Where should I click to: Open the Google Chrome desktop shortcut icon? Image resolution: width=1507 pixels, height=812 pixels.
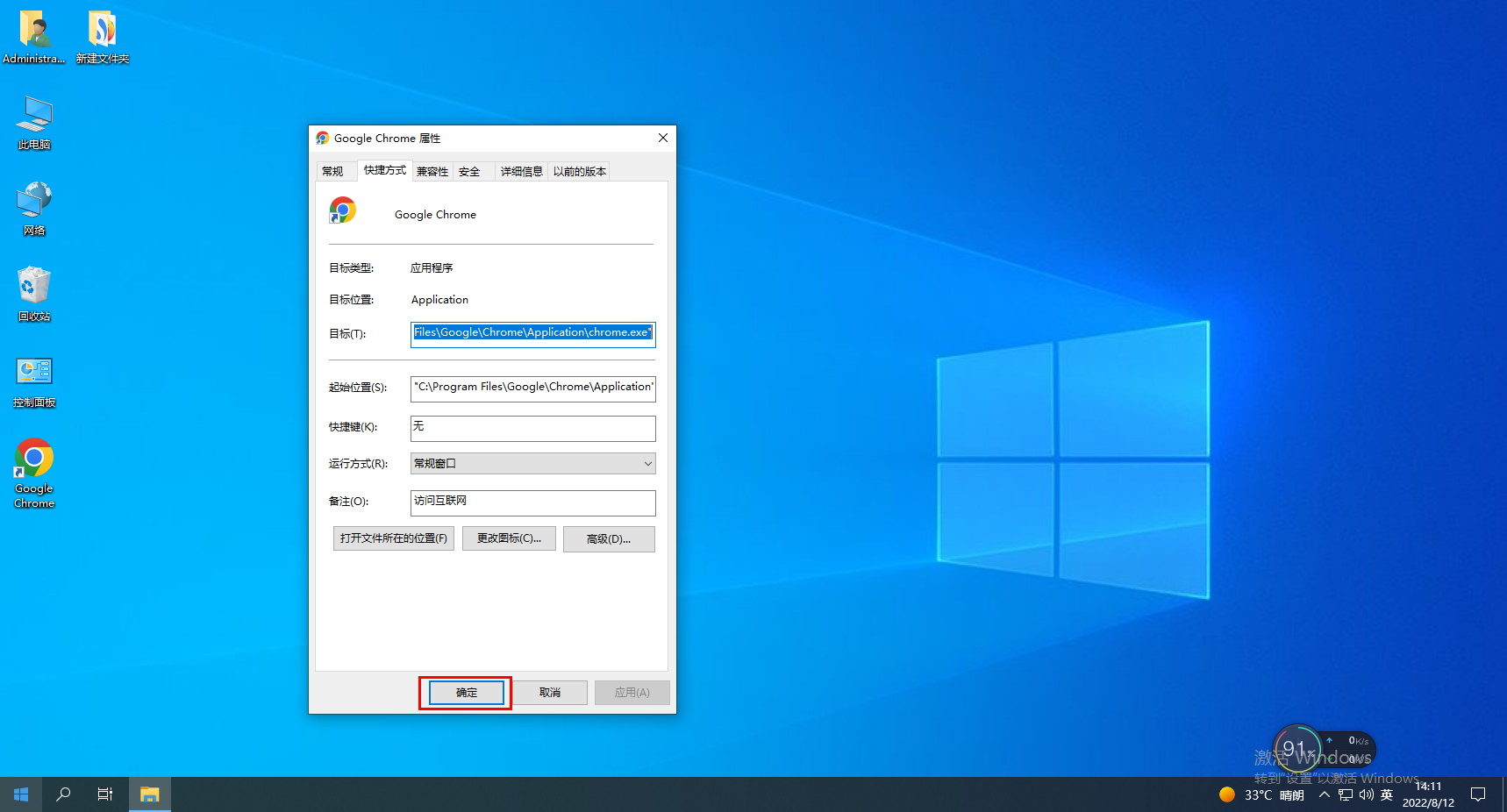click(34, 459)
